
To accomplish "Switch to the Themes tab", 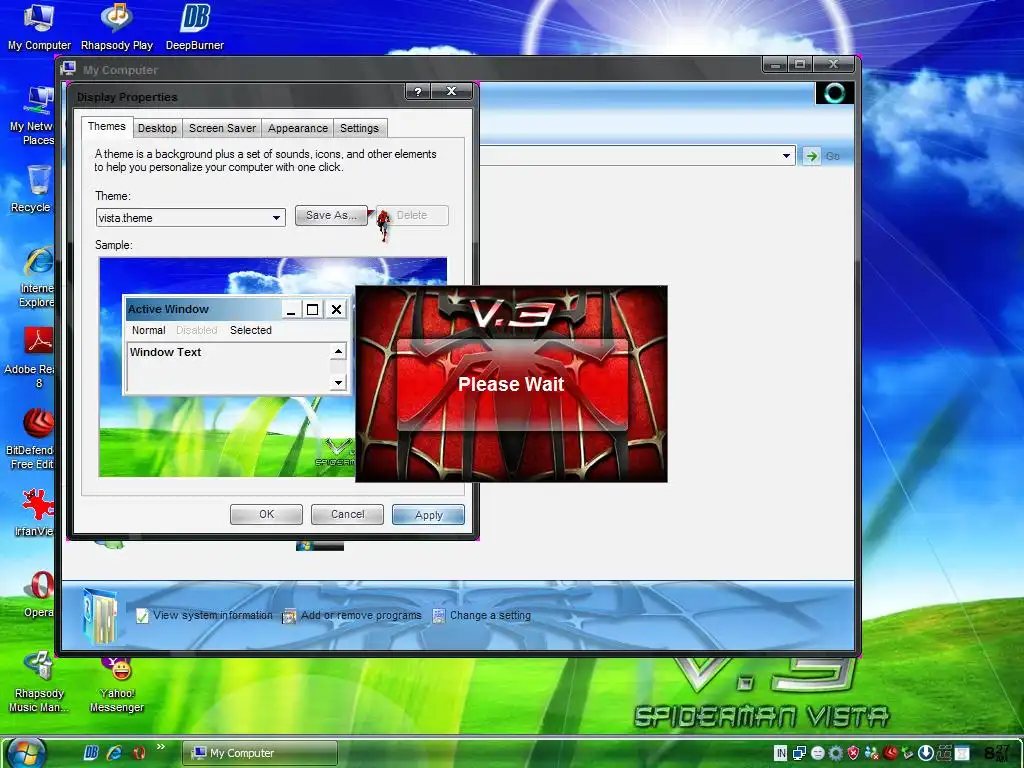I will click(106, 127).
